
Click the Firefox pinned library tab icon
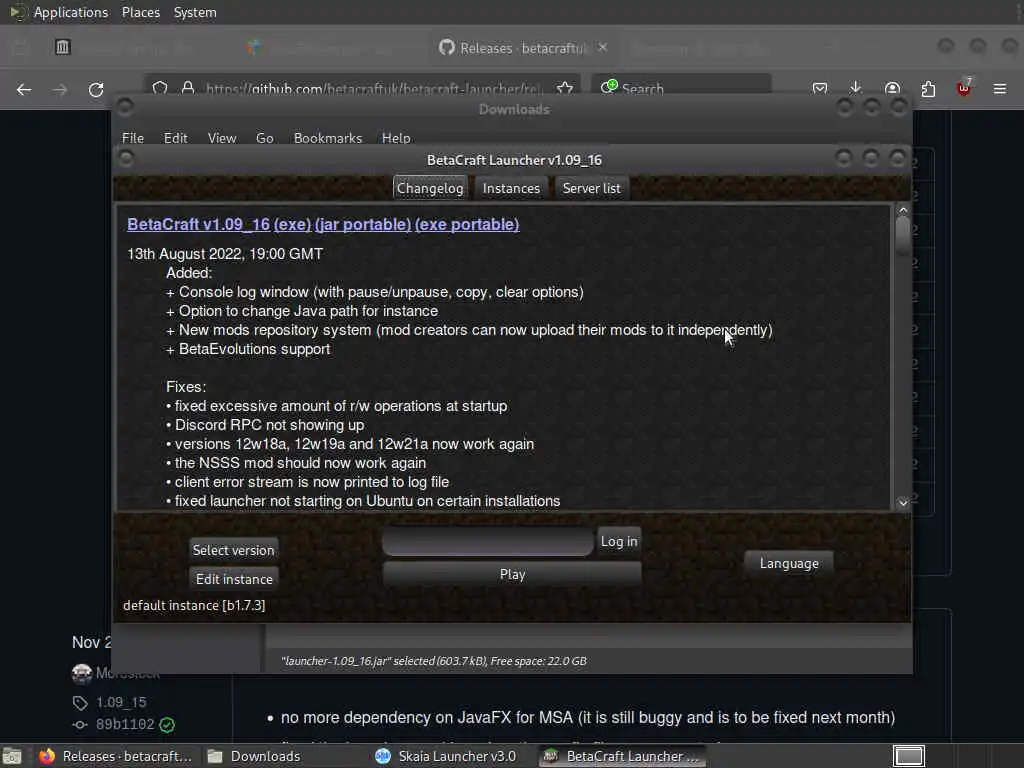click(63, 47)
